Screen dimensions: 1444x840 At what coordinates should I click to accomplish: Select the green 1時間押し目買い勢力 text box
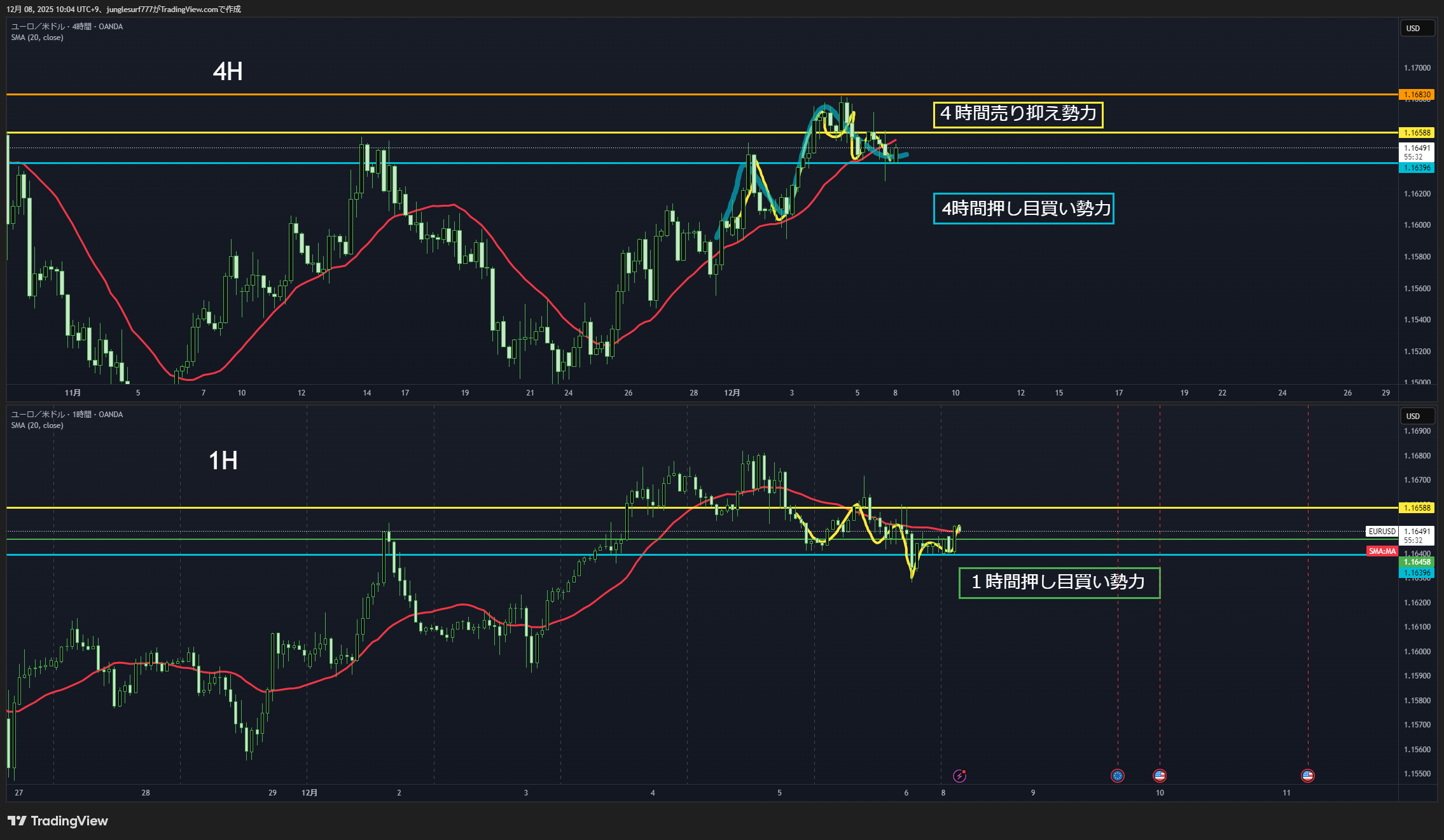click(x=1059, y=582)
